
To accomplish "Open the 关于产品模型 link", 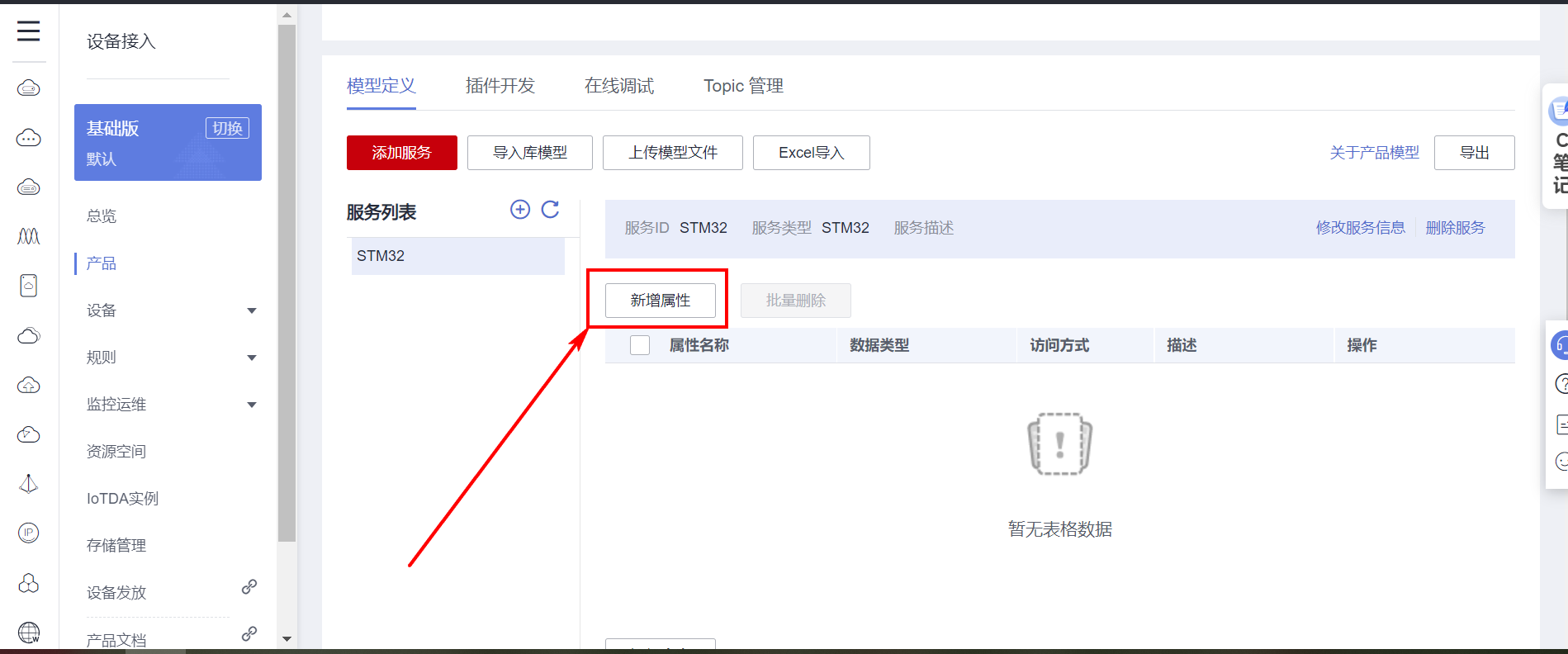I will pyautogui.click(x=1374, y=153).
